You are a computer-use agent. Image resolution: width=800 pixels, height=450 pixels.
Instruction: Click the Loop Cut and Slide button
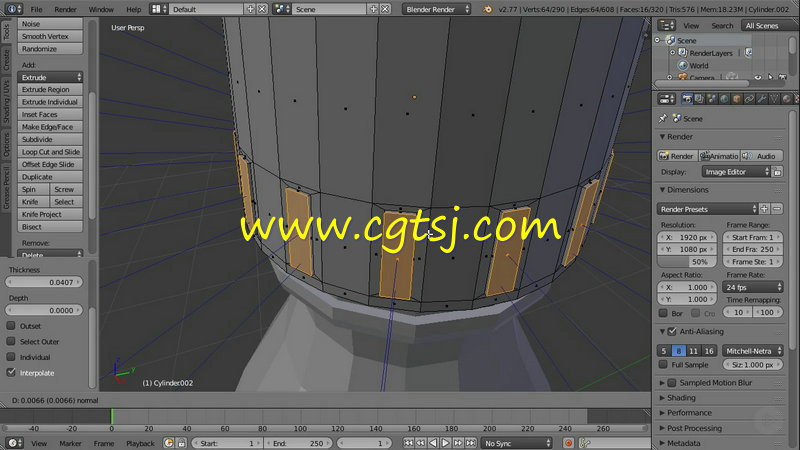50,152
